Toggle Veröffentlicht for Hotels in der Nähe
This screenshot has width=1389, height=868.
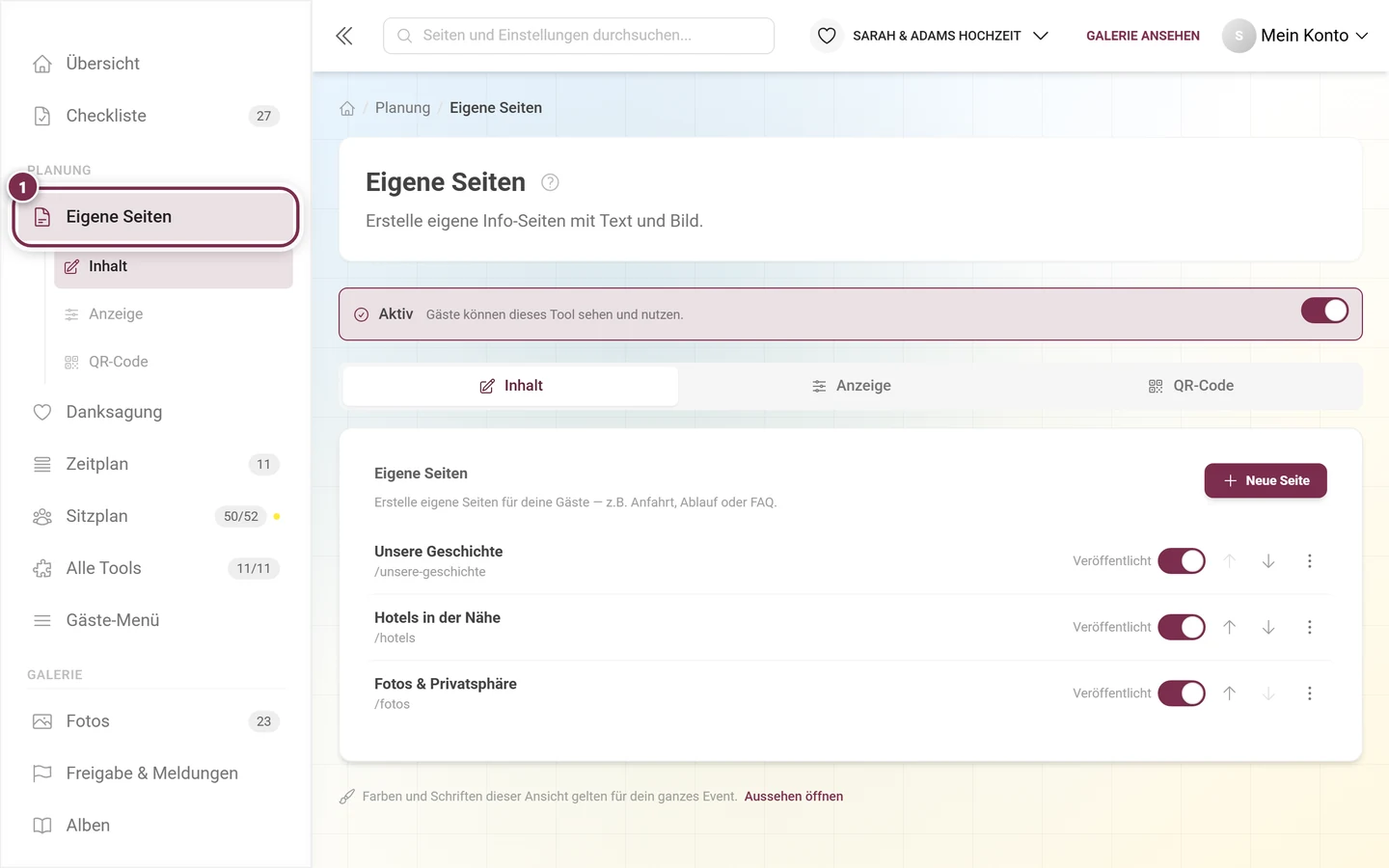pyautogui.click(x=1182, y=627)
